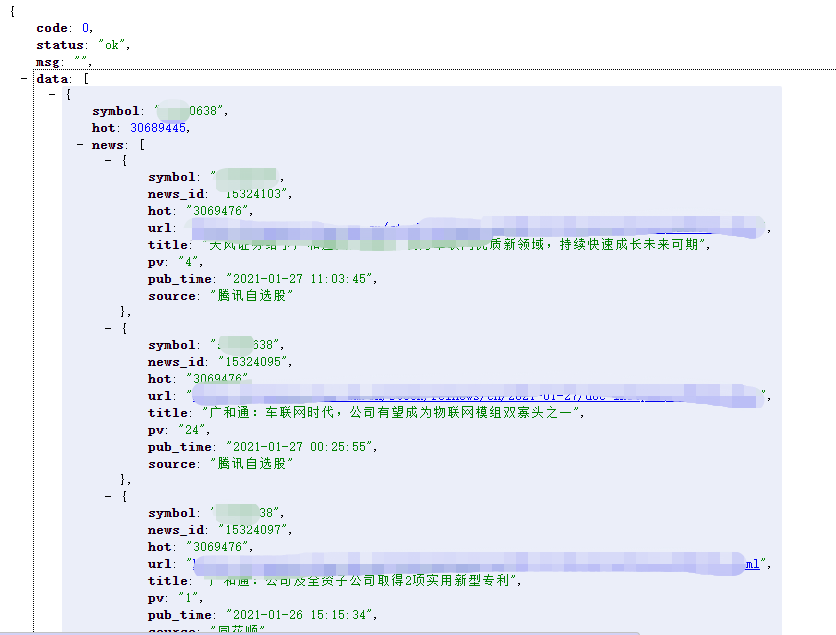This screenshot has width=836, height=635.
Task: Click the horizontal scrollbar at the bottom
Action: point(418,630)
